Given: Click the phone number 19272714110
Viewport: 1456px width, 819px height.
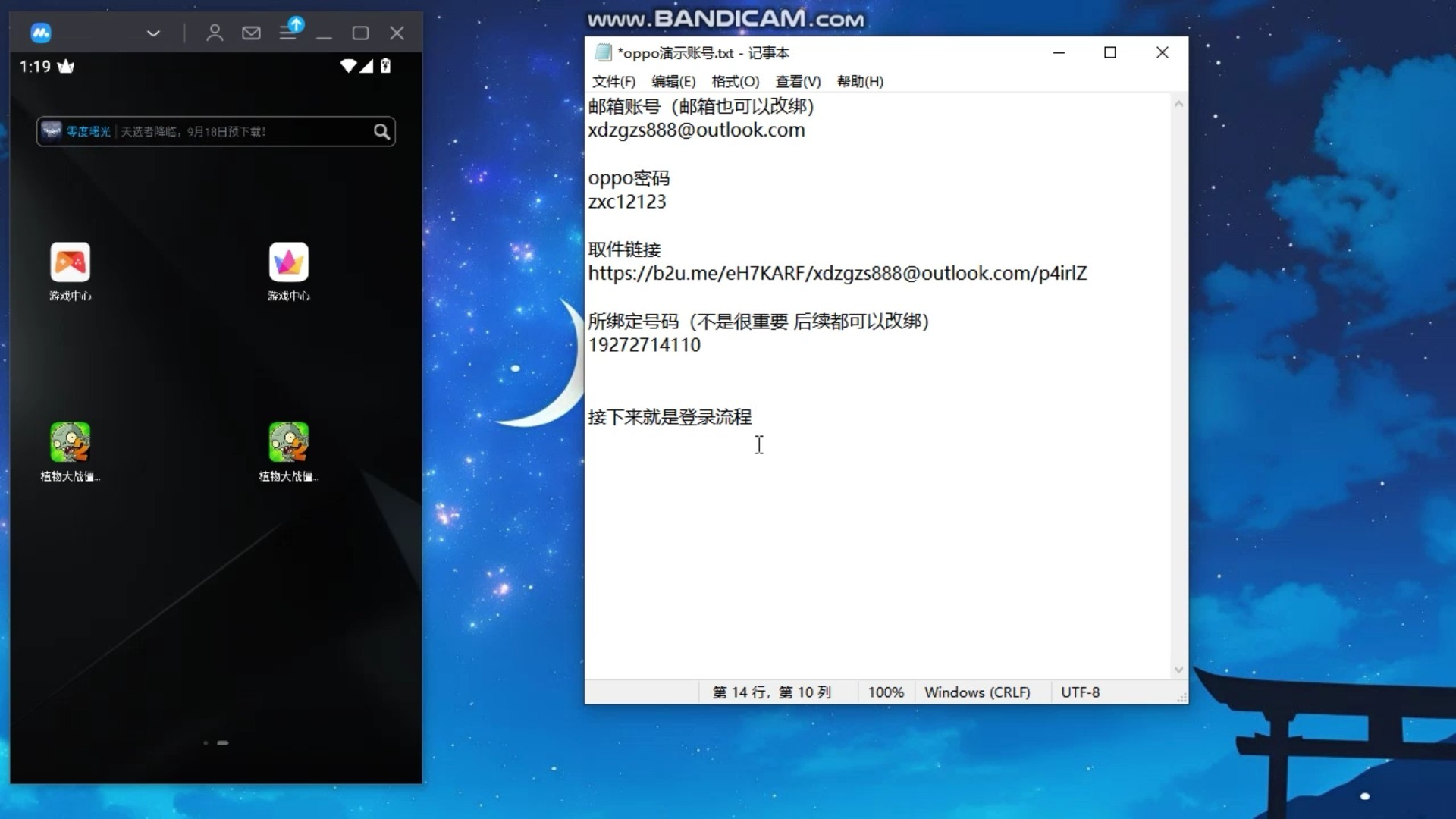Looking at the screenshot, I should click(x=645, y=345).
